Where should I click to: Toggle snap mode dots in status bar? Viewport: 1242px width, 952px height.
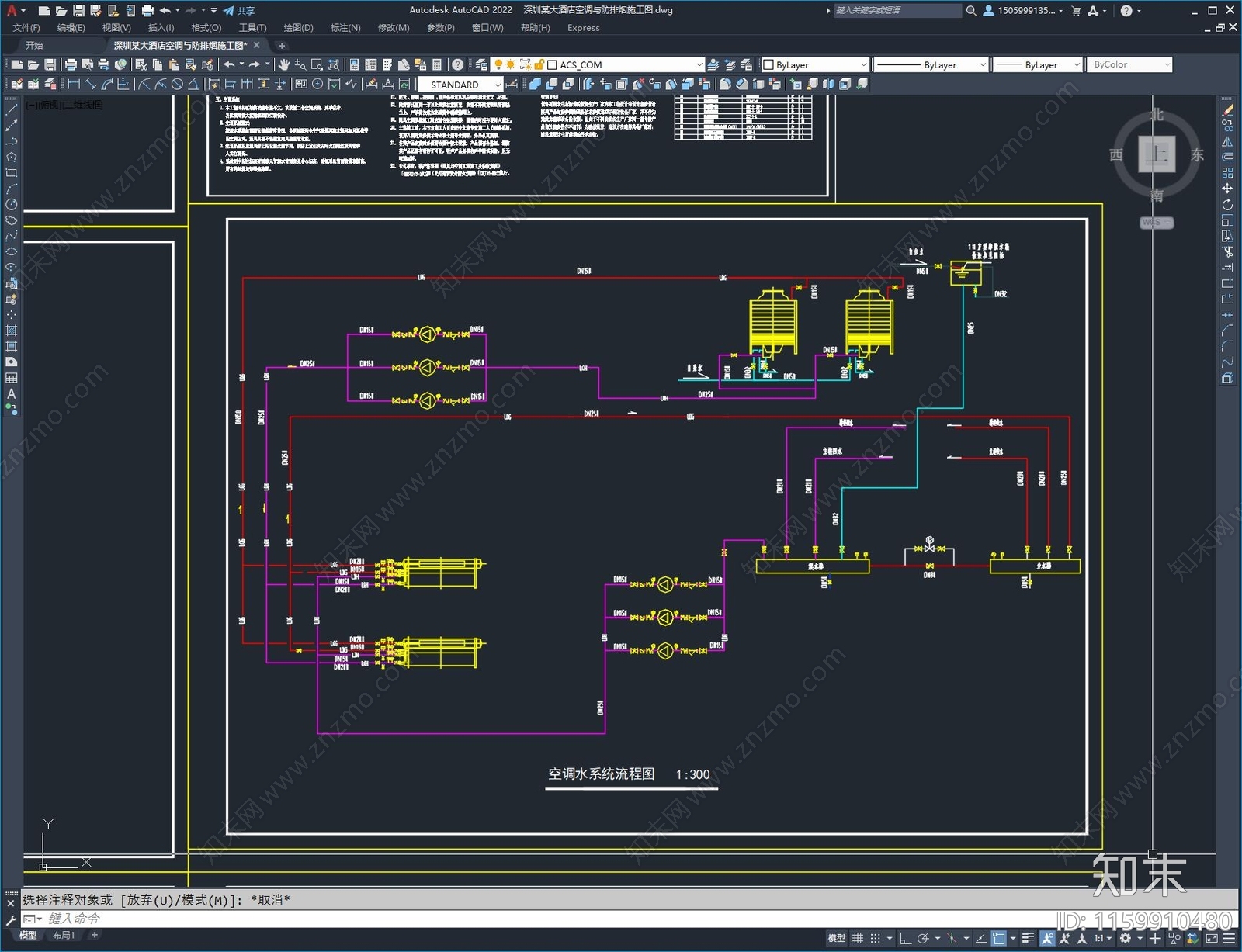[x=876, y=938]
